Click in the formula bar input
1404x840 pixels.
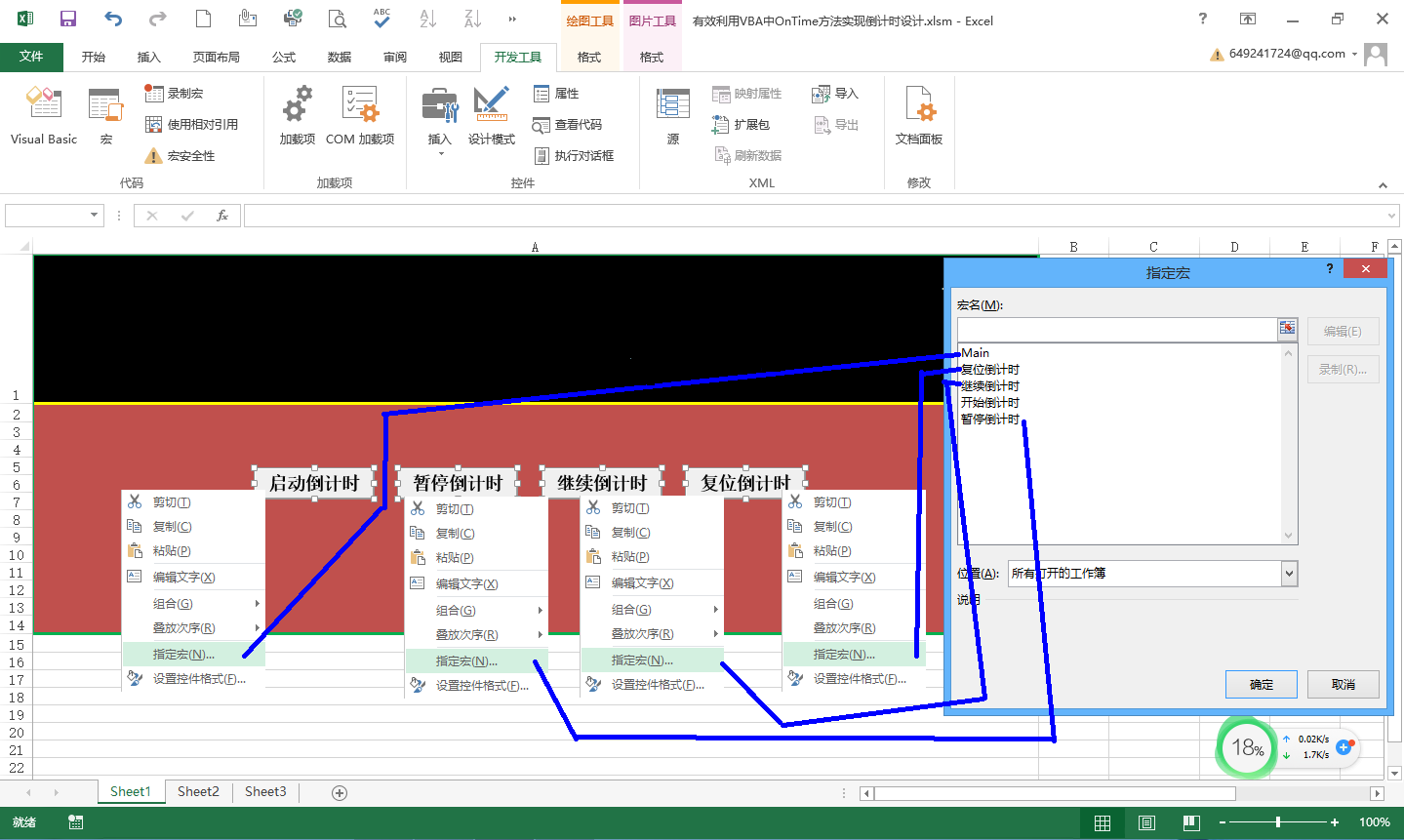click(815, 216)
